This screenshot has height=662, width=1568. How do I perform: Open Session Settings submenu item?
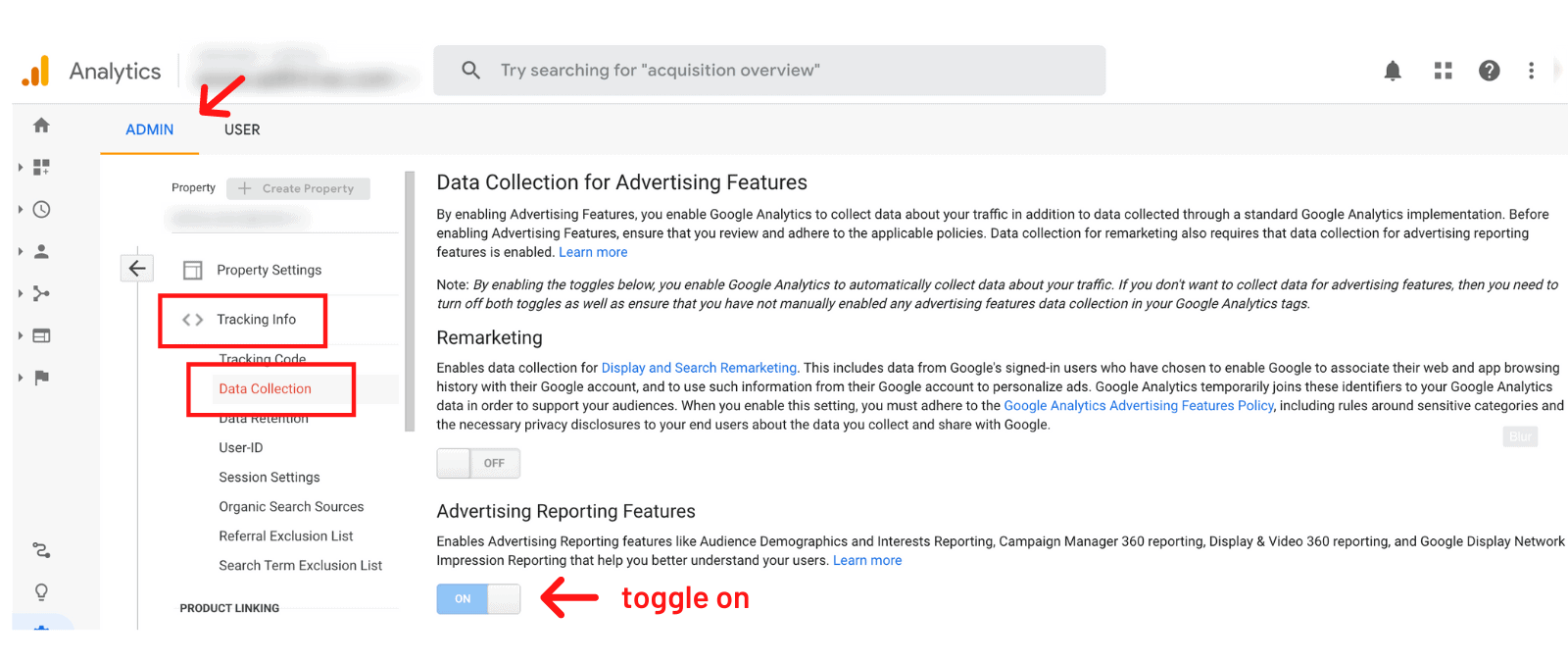[269, 477]
